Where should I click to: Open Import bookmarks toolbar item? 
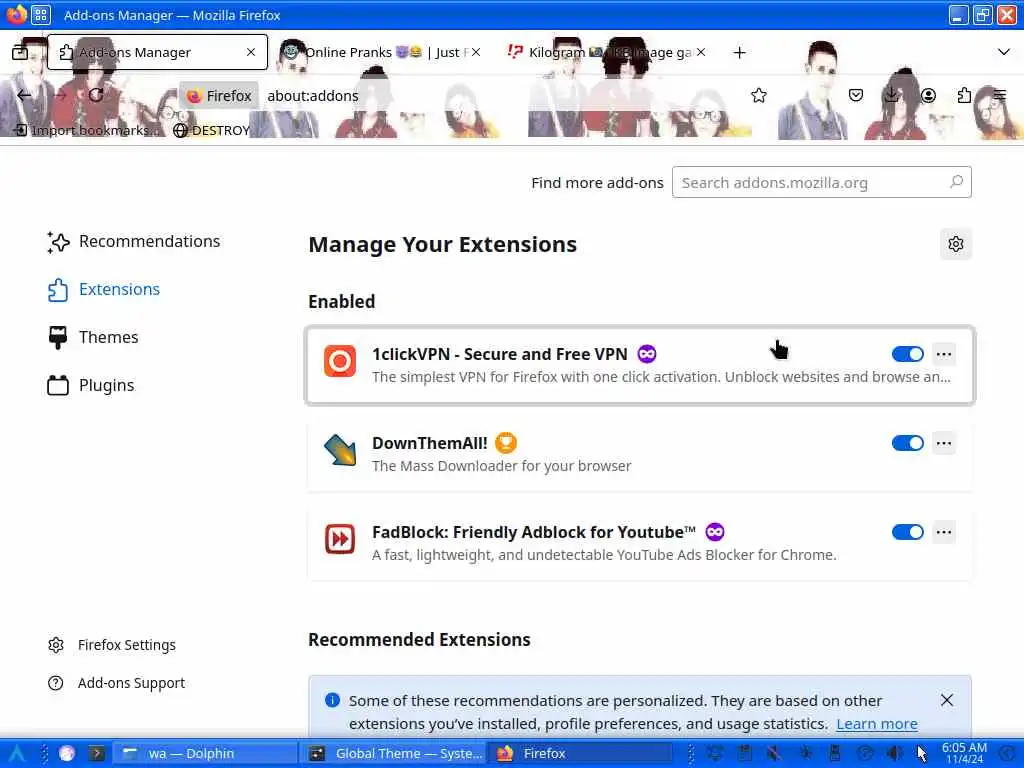[x=87, y=130]
